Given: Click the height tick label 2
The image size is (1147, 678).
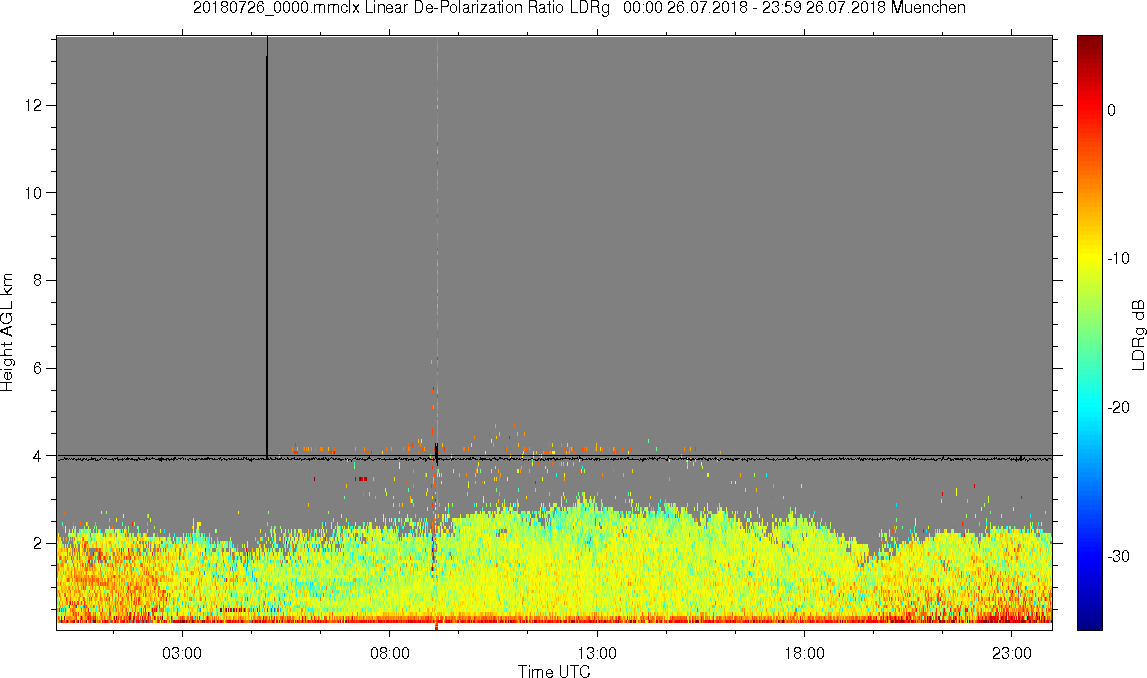Looking at the screenshot, I should click(x=39, y=543).
